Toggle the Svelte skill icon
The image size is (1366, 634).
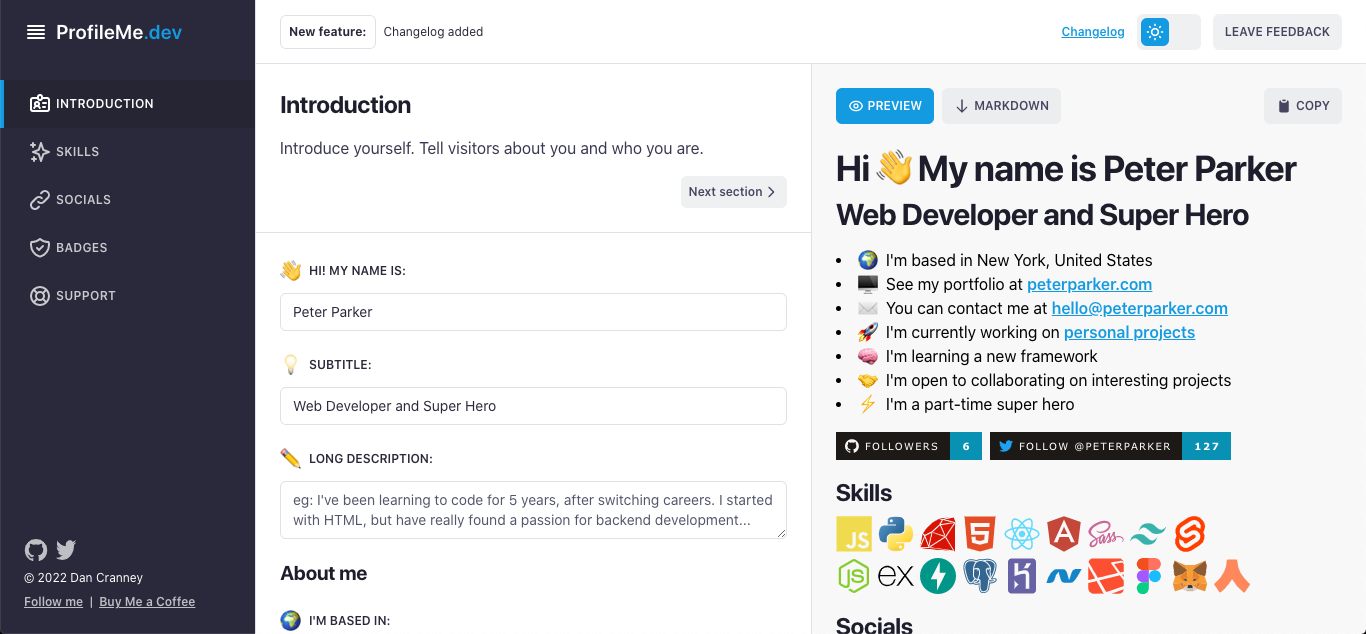tap(1190, 533)
